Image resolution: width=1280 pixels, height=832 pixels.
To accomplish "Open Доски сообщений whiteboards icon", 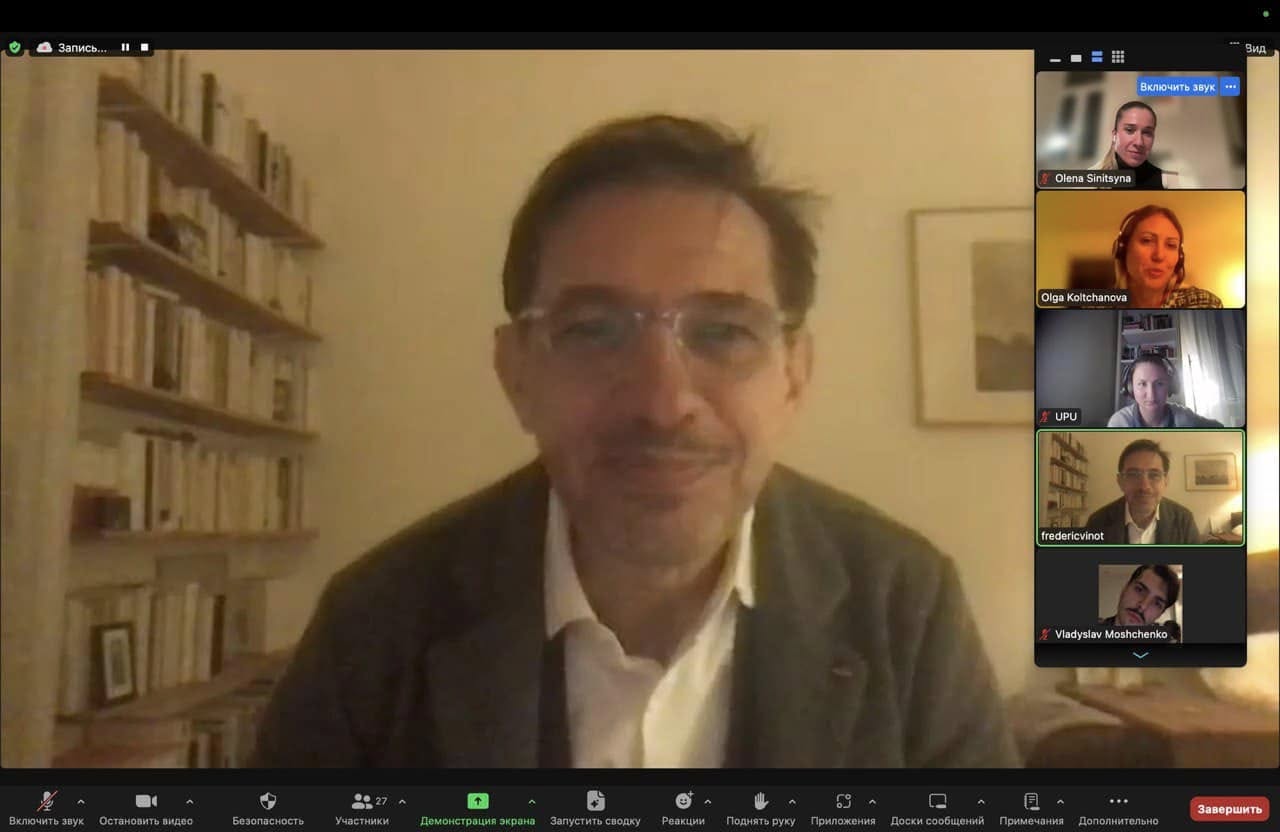I will (x=937, y=801).
